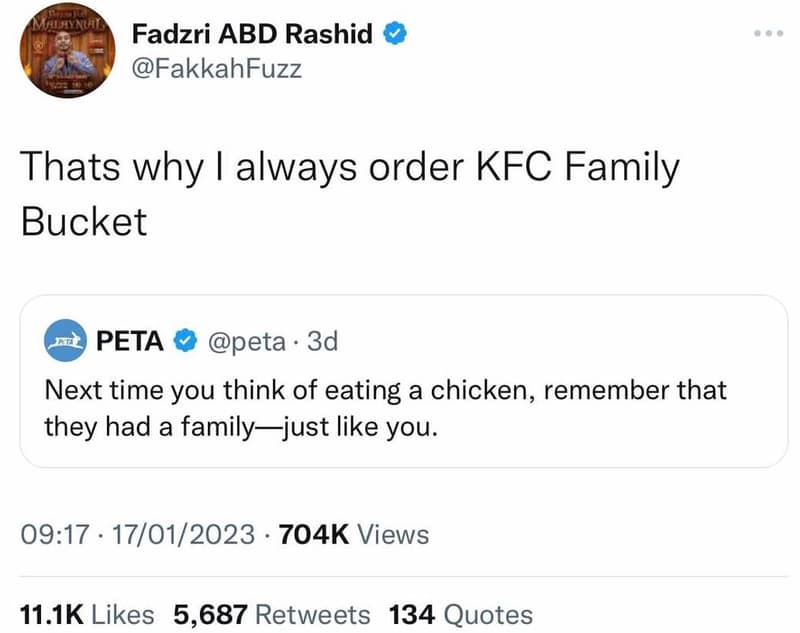Screen dimensions: 800x633
Task: View the @peta handle
Action: click(248, 340)
